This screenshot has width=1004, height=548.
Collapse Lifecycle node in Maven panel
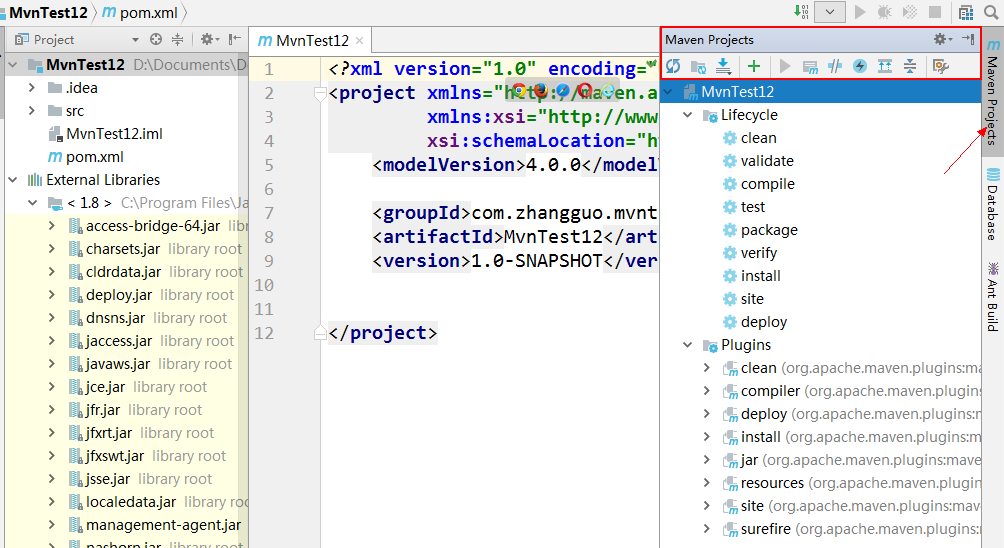[688, 115]
